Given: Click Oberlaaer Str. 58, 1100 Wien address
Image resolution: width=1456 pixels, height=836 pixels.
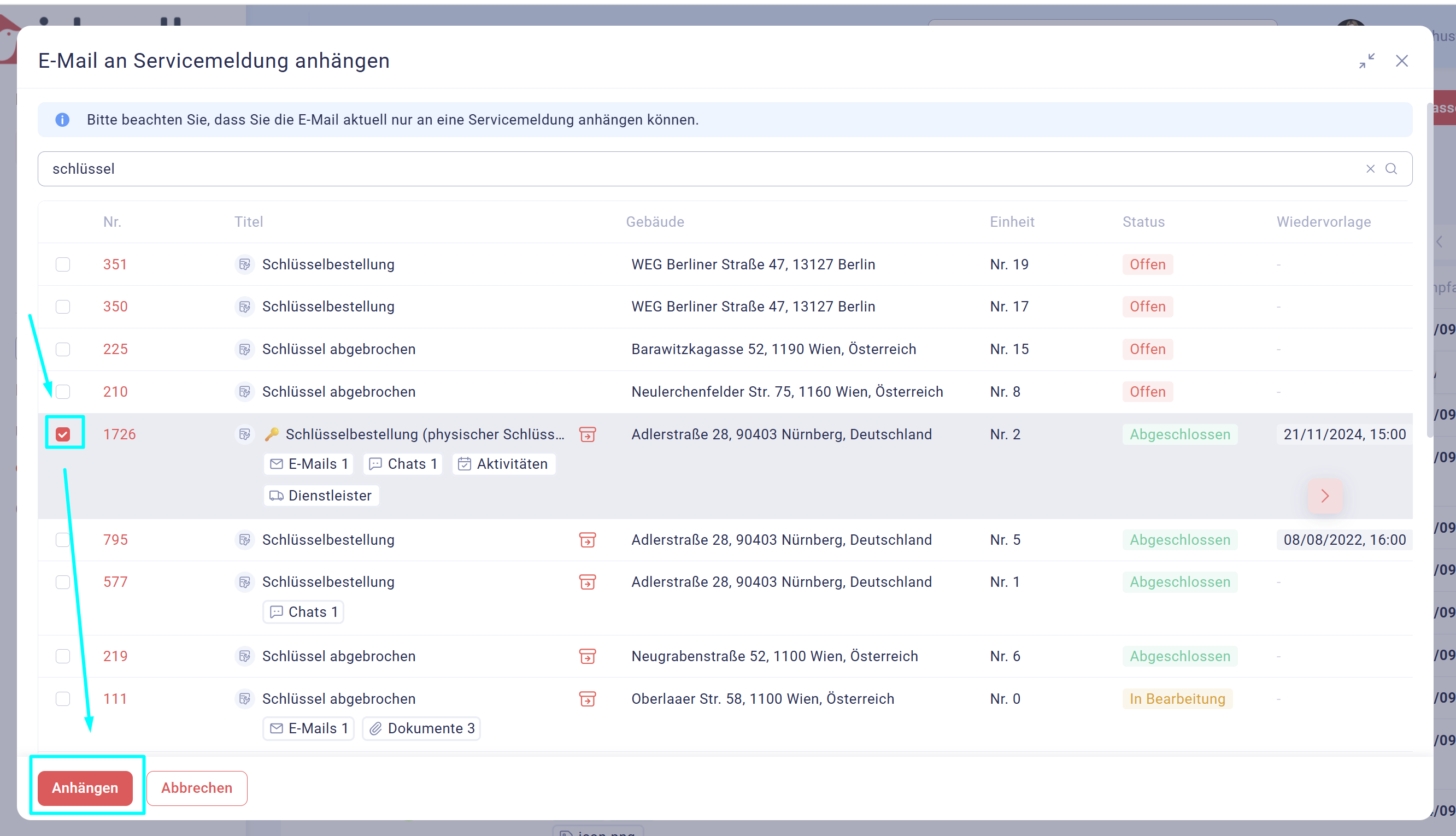Looking at the screenshot, I should (x=762, y=699).
